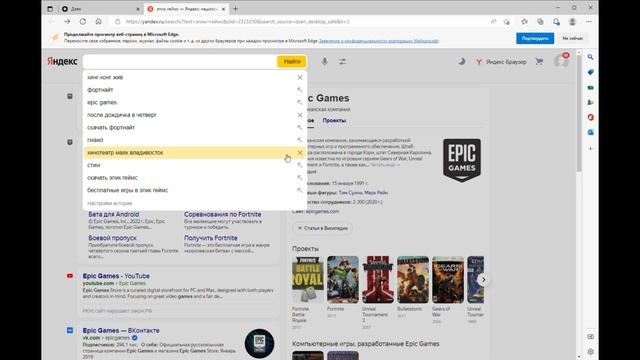Open Edge sidebar shopping tag icon

tap(591, 72)
